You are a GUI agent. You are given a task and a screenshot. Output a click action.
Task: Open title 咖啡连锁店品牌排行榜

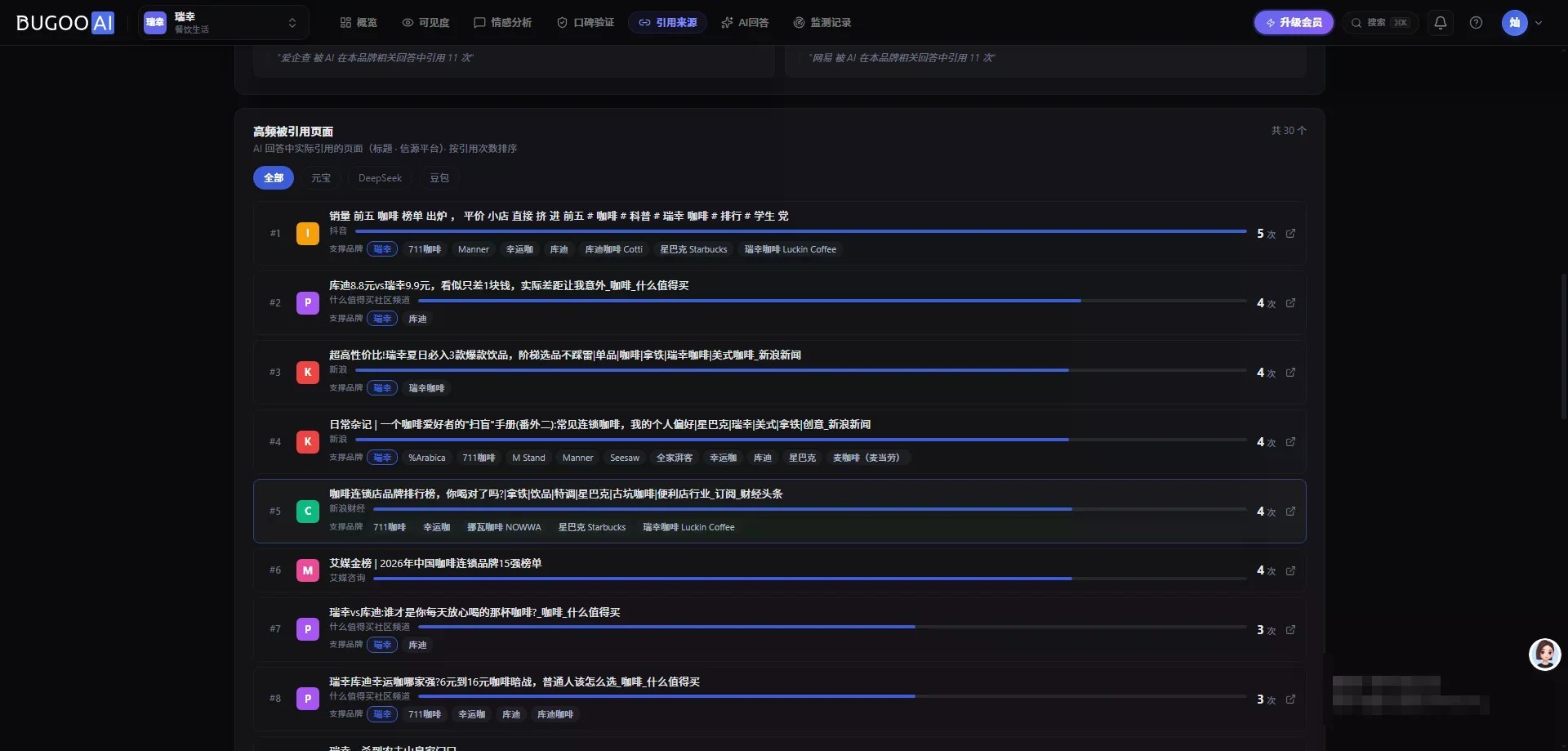point(556,494)
